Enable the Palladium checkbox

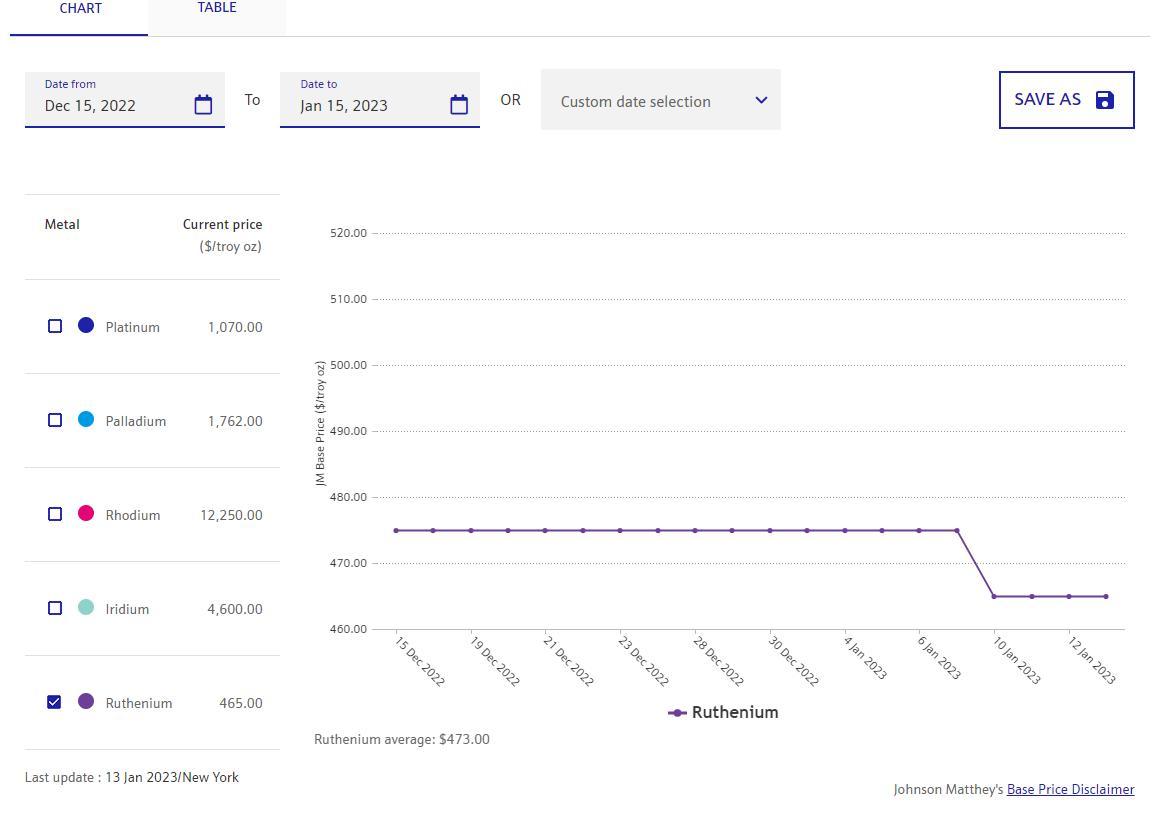(55, 420)
